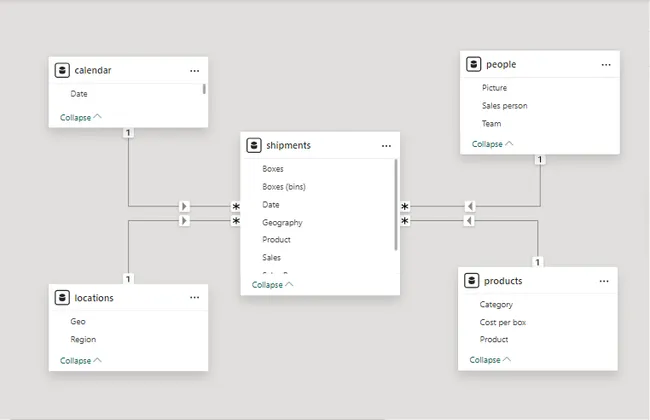Click the shipments table database icon
The width and height of the screenshot is (650, 420).
[254, 145]
